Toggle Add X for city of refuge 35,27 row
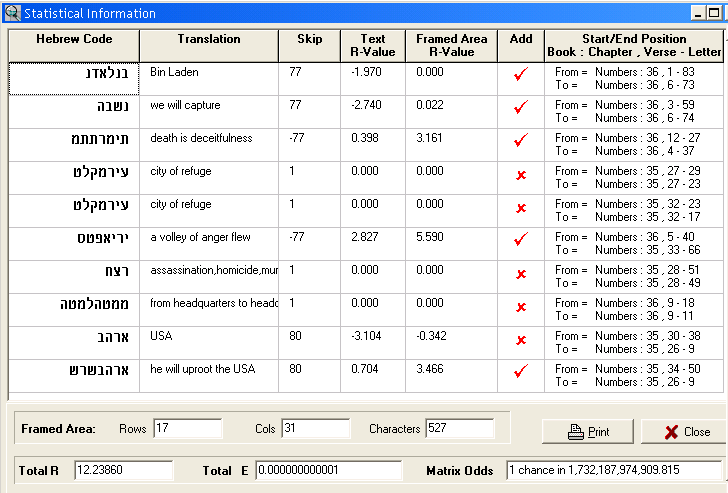This screenshot has height=493, width=728. pyautogui.click(x=521, y=175)
